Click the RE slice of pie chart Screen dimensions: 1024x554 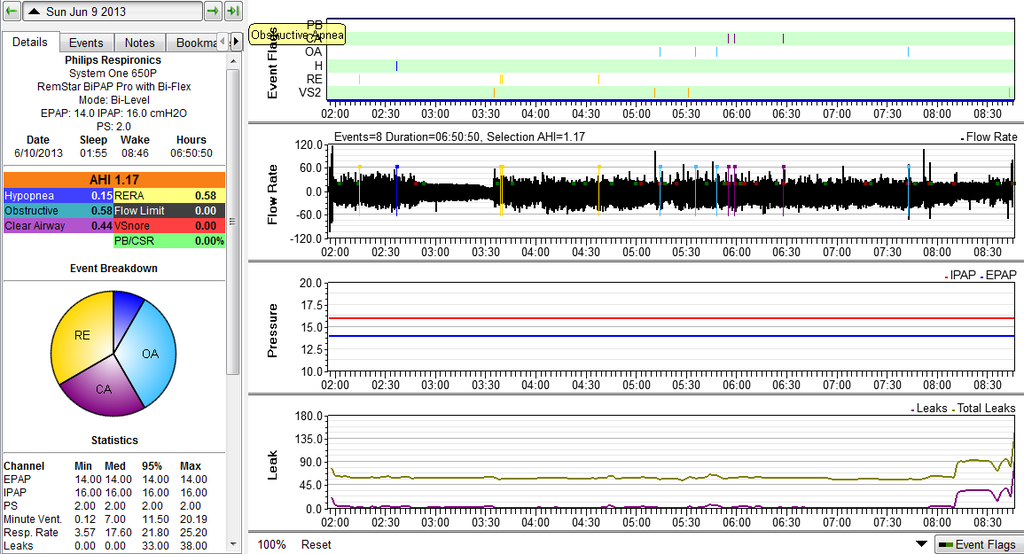pyautogui.click(x=82, y=335)
